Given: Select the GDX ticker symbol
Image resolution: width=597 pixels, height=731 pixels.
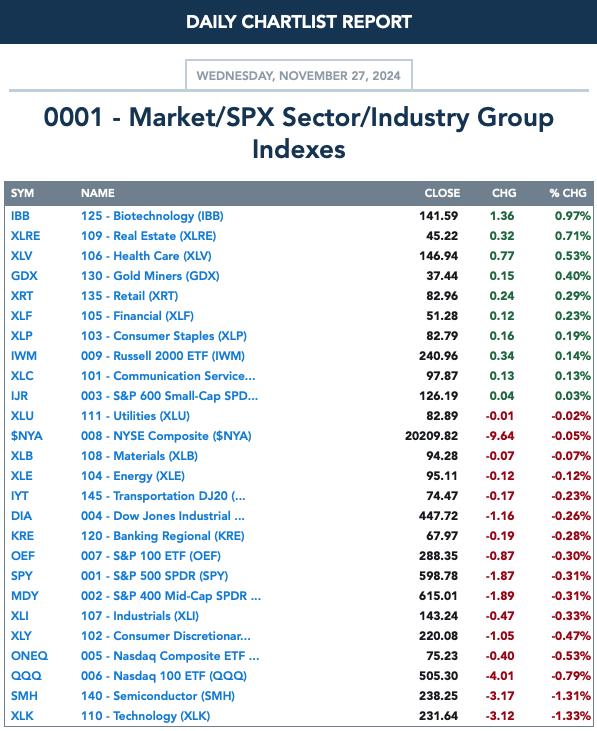Looking at the screenshot, I should pyautogui.click(x=24, y=276).
